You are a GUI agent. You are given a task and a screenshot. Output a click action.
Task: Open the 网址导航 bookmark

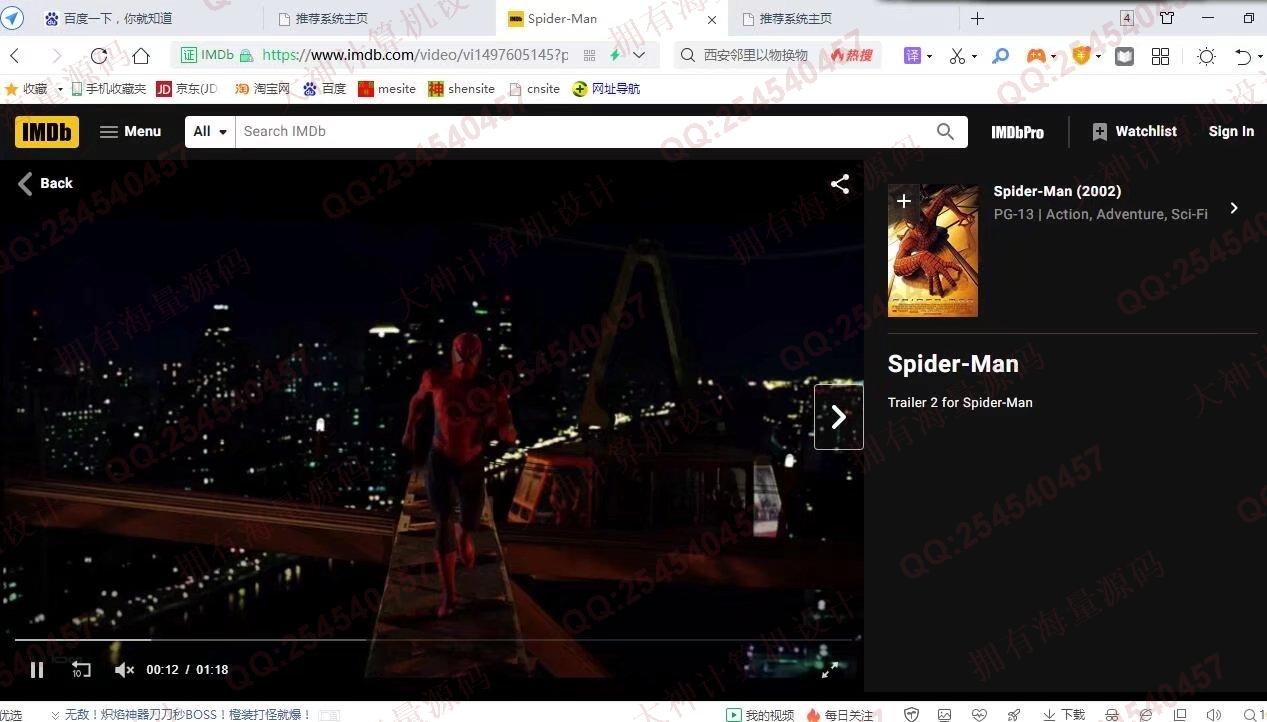(x=606, y=89)
